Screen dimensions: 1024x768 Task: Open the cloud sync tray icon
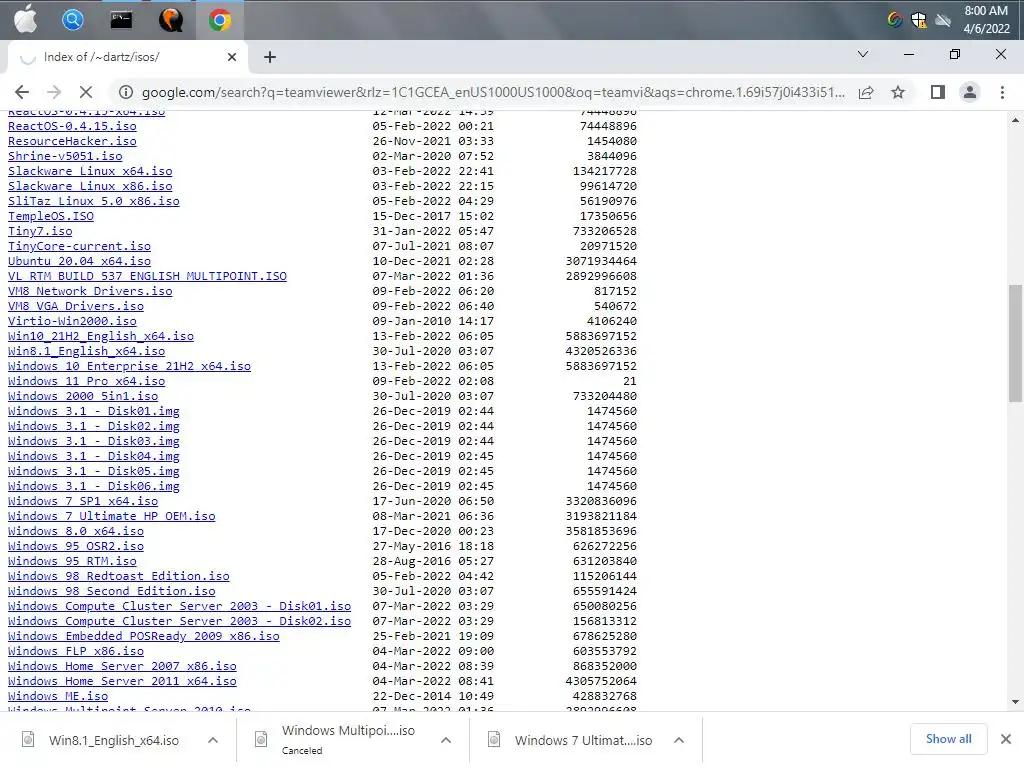943,20
